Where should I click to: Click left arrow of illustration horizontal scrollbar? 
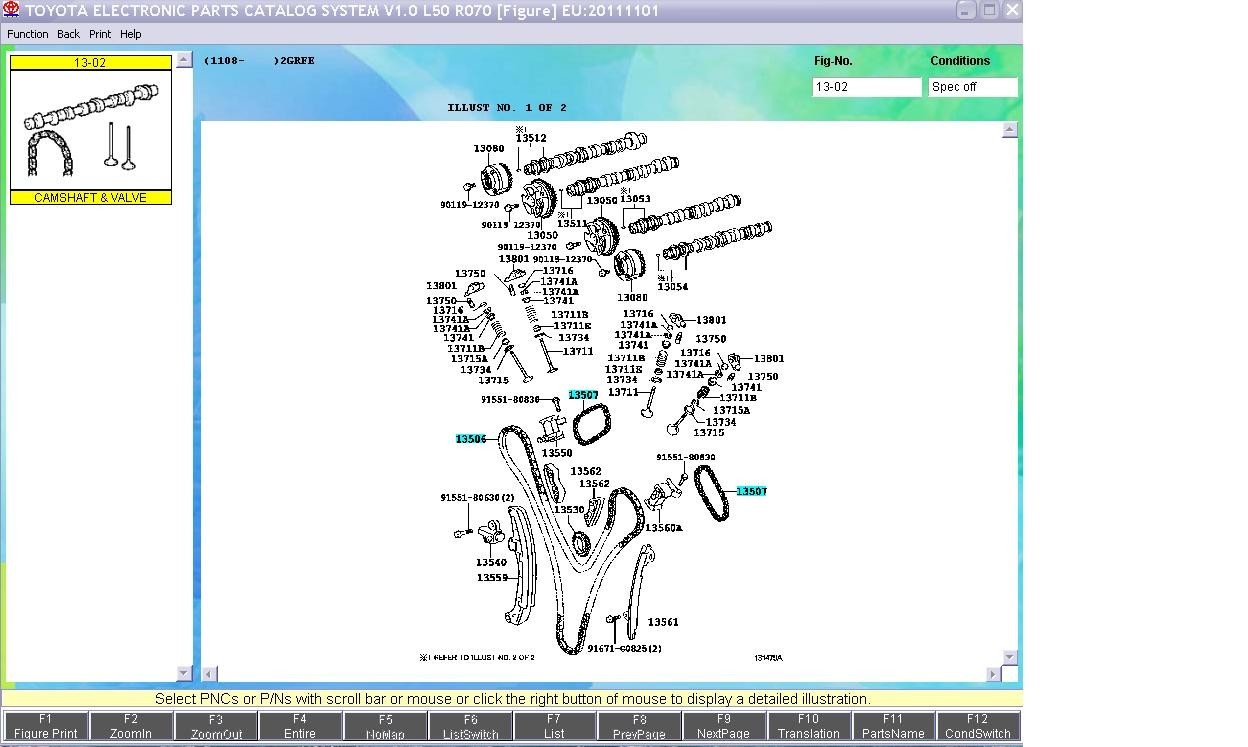[209, 674]
